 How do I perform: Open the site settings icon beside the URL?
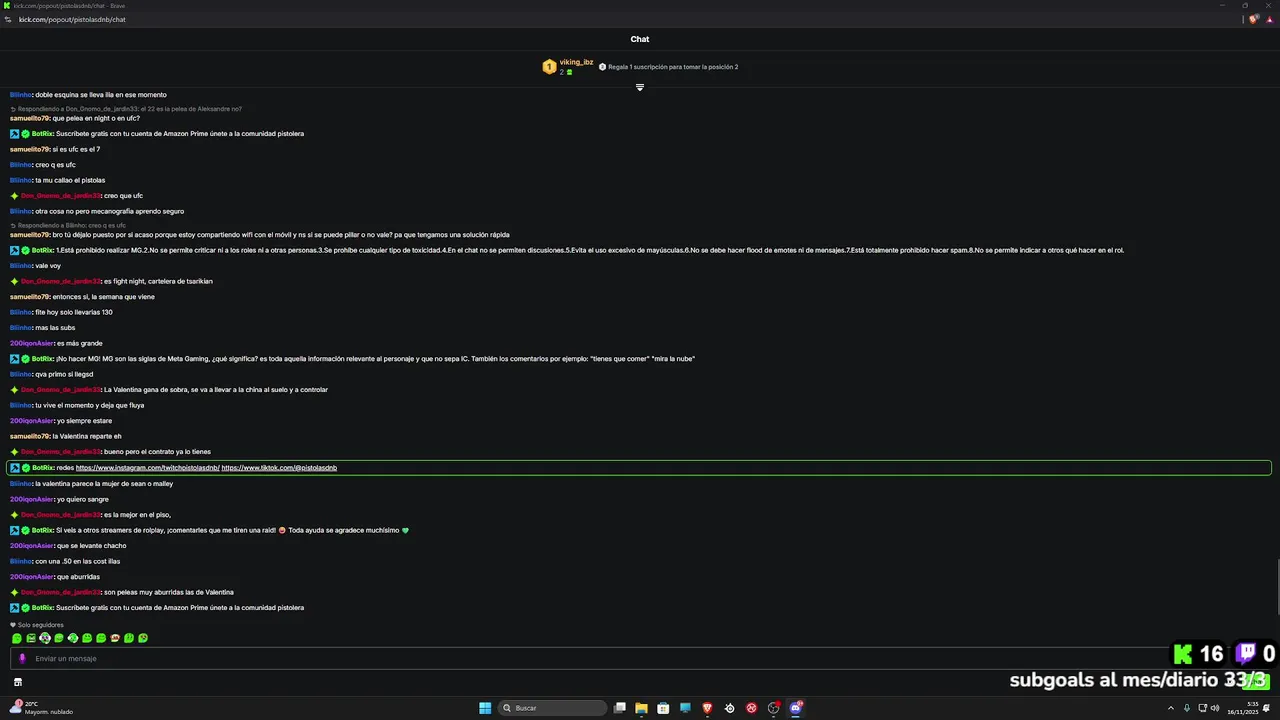coord(8,19)
